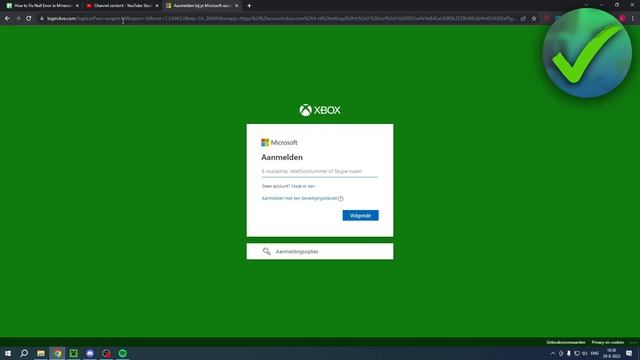Click Aanmelden met een beveiligingssleutel link
The image size is (640, 360).
(x=299, y=198)
